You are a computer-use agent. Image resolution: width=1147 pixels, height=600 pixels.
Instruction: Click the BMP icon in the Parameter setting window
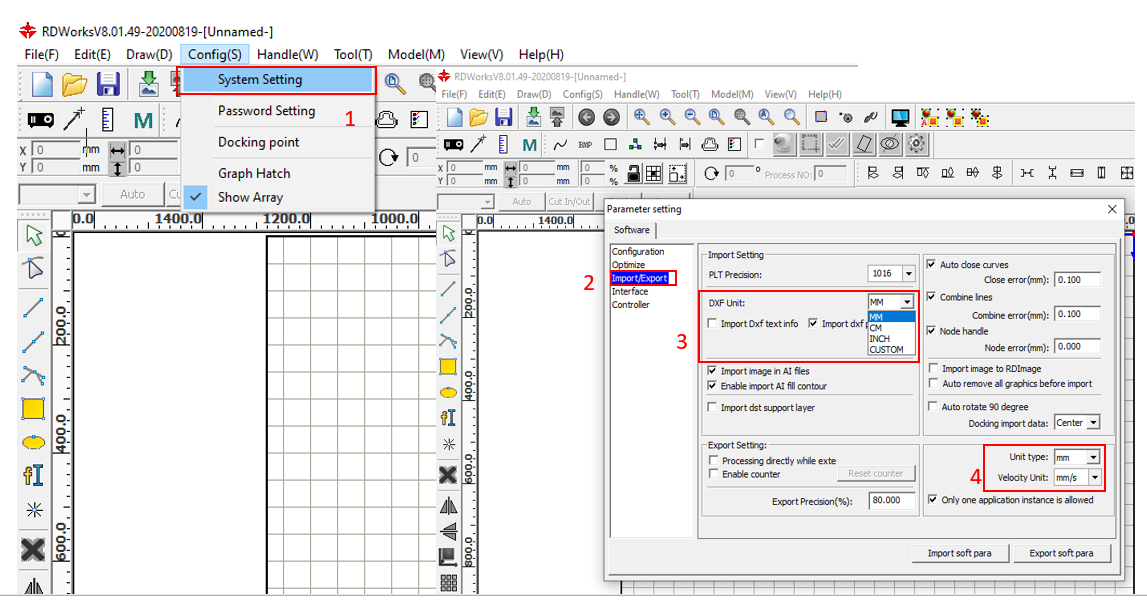[585, 145]
